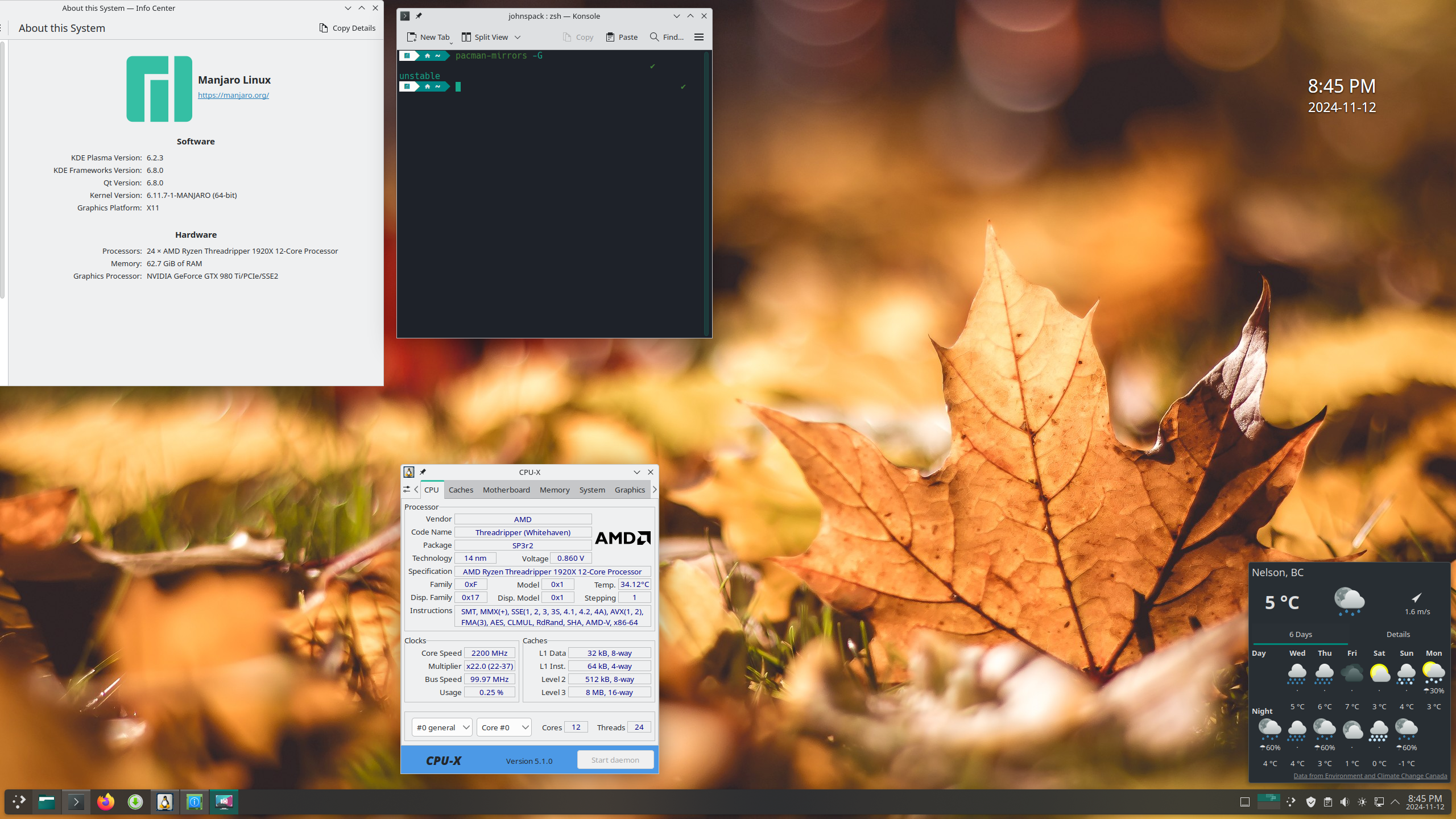Switch desktops using the virtual desktop pager
This screenshot has width=1456, height=819.
[x=1268, y=802]
